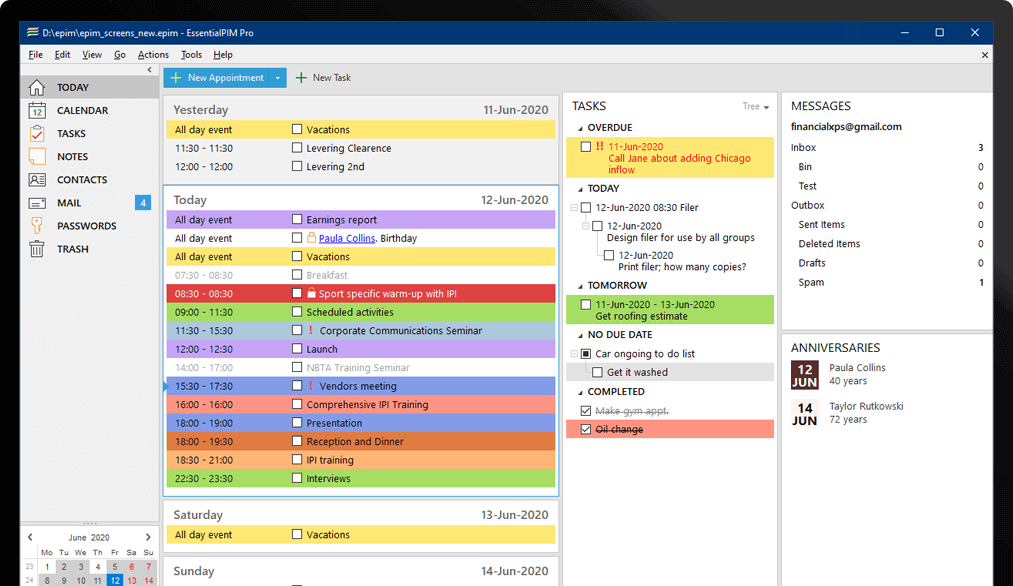Open the Tools menu
This screenshot has width=1013, height=586.
coord(191,55)
